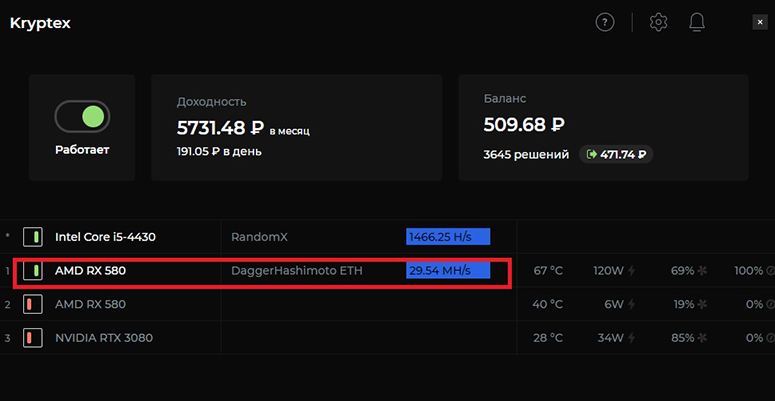Image resolution: width=775 pixels, height=401 pixels.
Task: Click the 471.74 ₽ withdraw button
Action: pos(616,154)
